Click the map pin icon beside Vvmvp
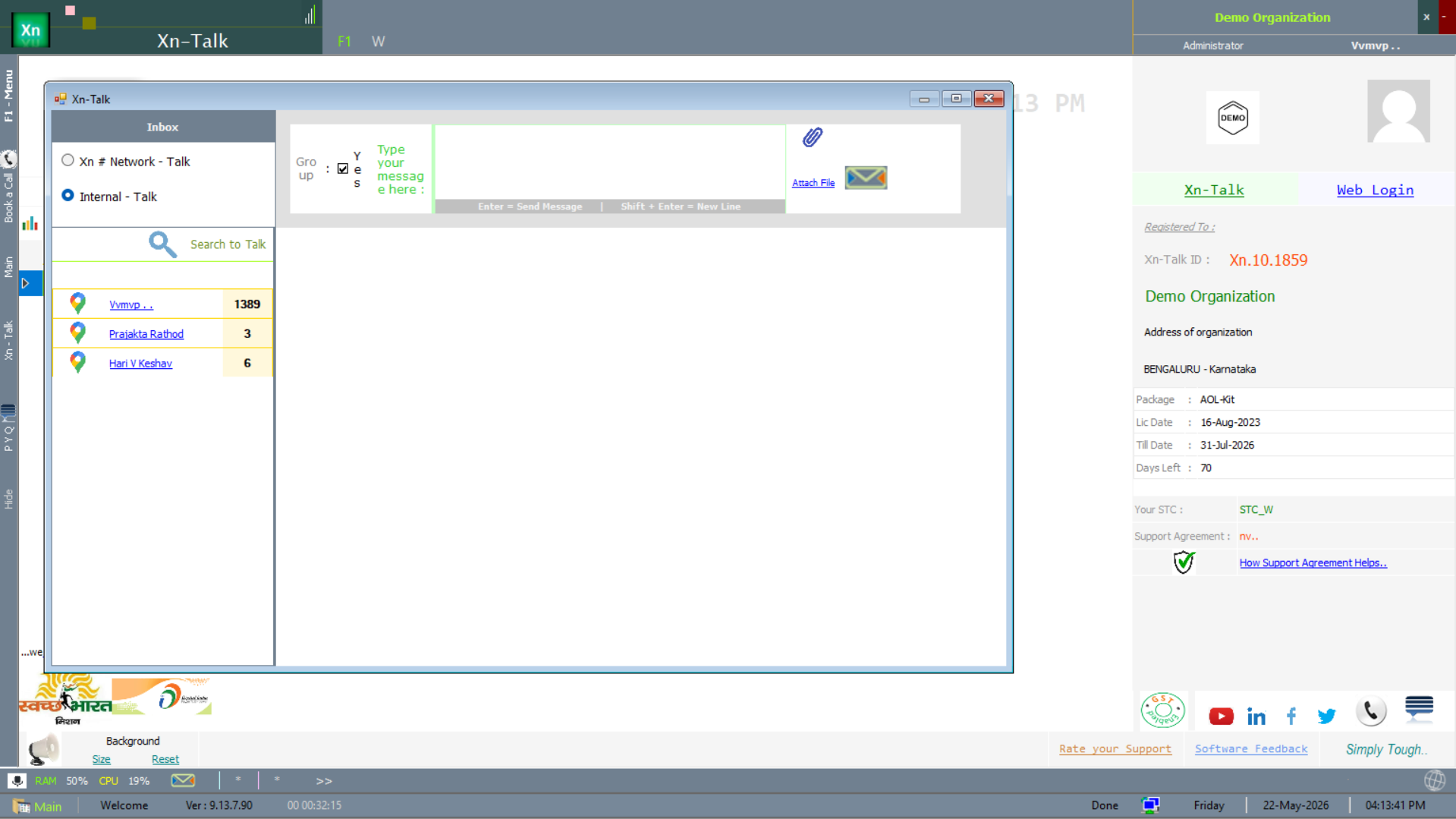 [77, 303]
